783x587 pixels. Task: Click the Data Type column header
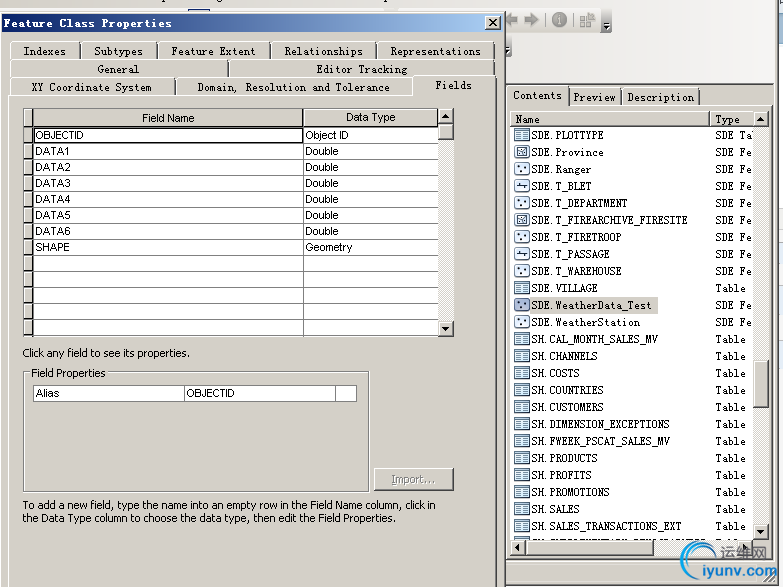tap(371, 117)
